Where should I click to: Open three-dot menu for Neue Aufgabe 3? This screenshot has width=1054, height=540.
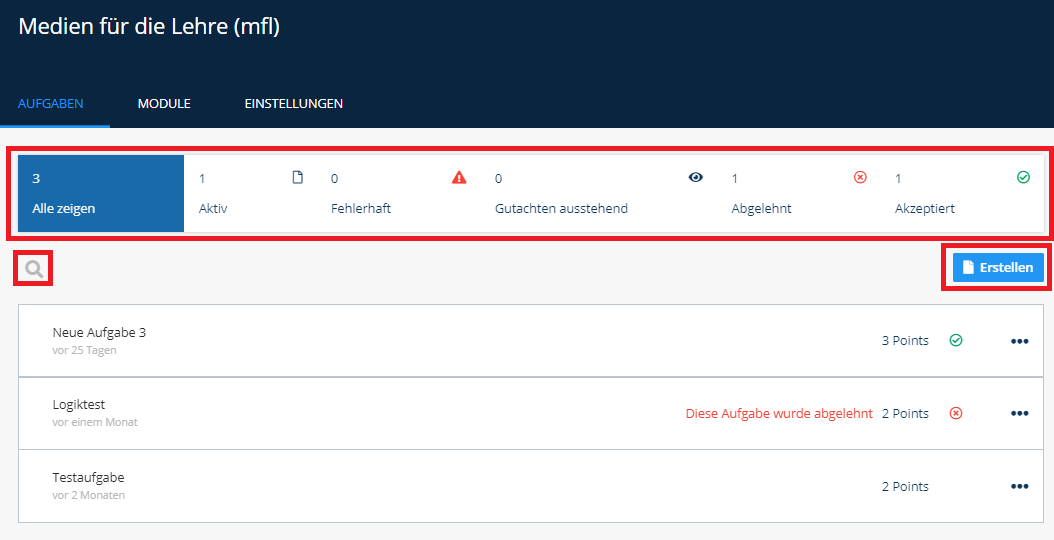pos(1020,341)
